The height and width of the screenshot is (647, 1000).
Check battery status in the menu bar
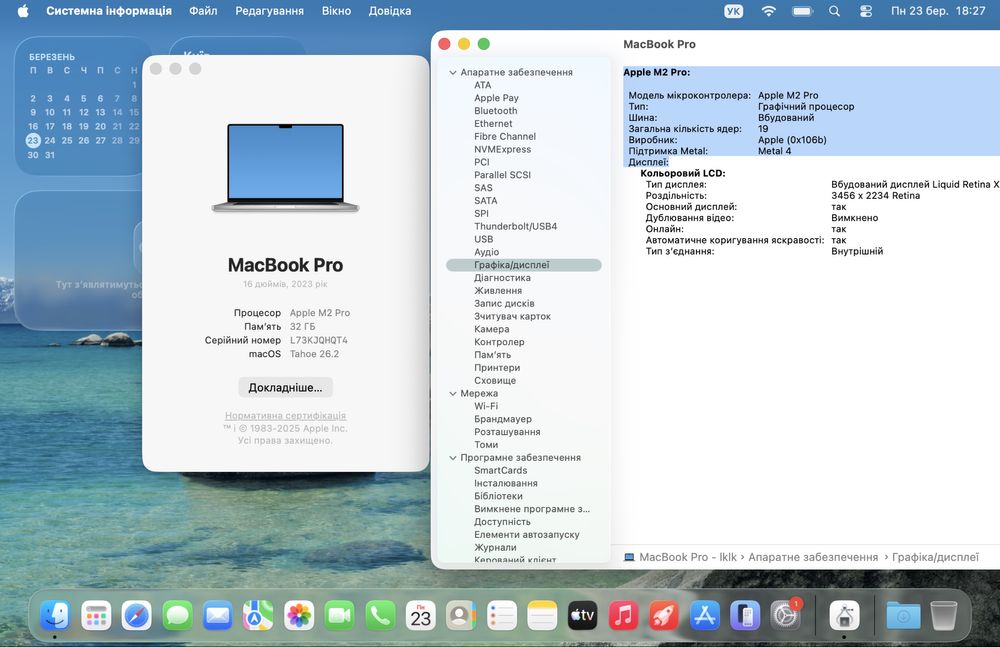(802, 11)
